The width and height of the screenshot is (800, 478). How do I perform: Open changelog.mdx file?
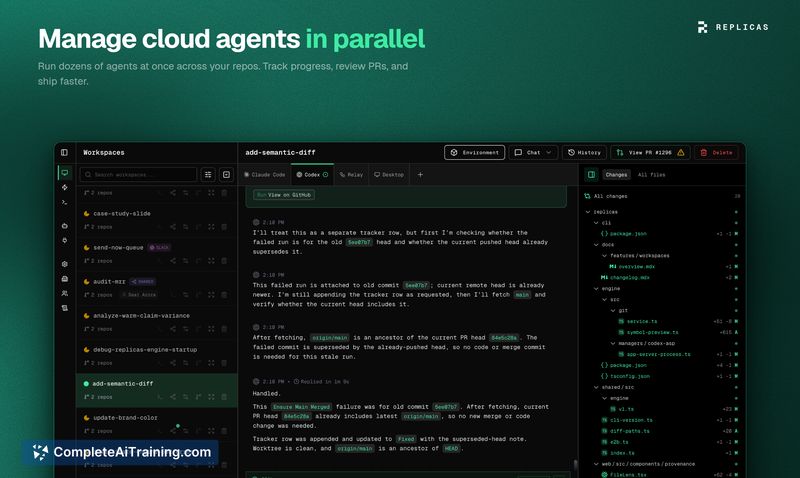[632, 278]
